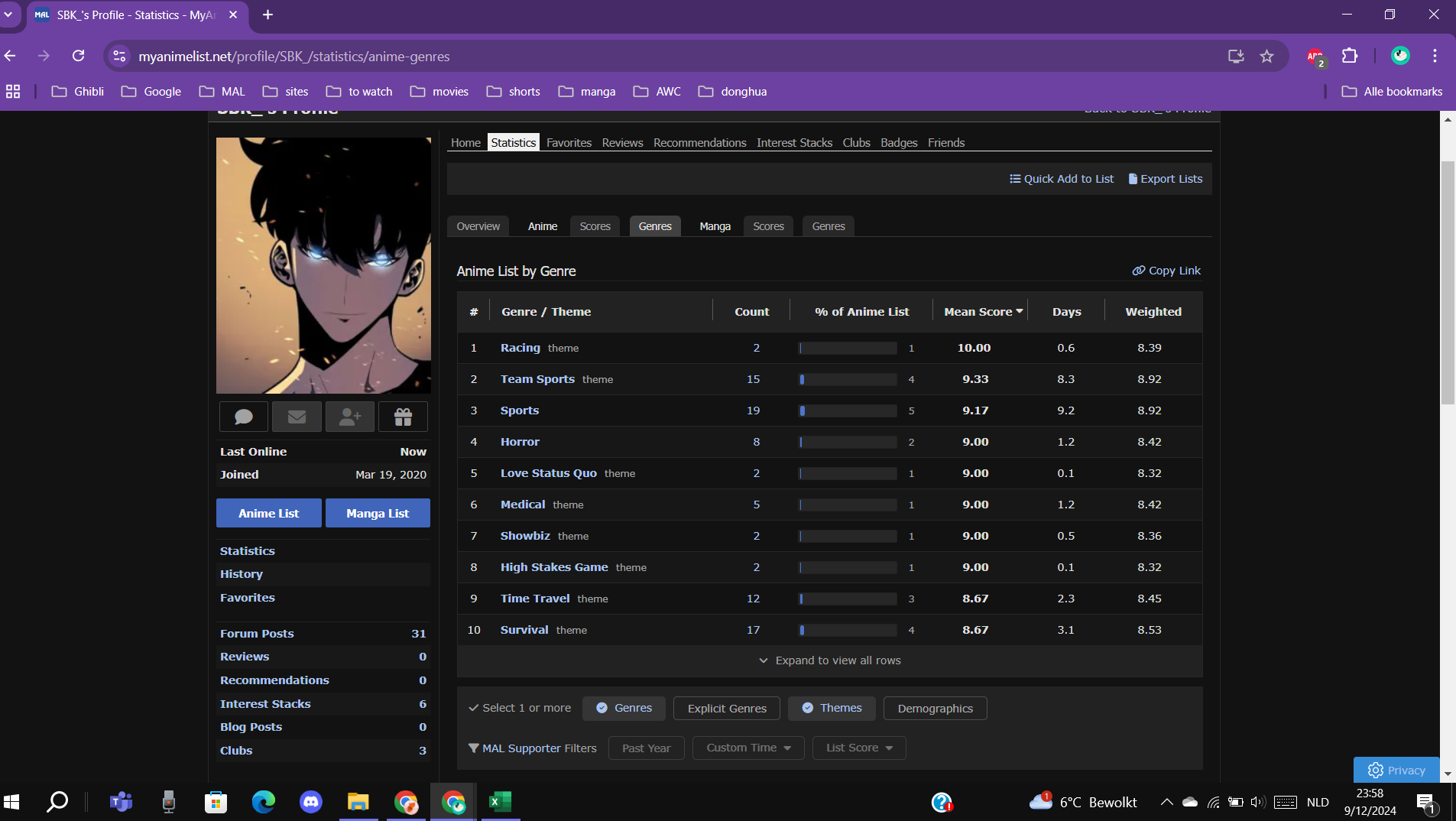Expand to view all rows
This screenshot has width=1456, height=821.
[x=829, y=660]
